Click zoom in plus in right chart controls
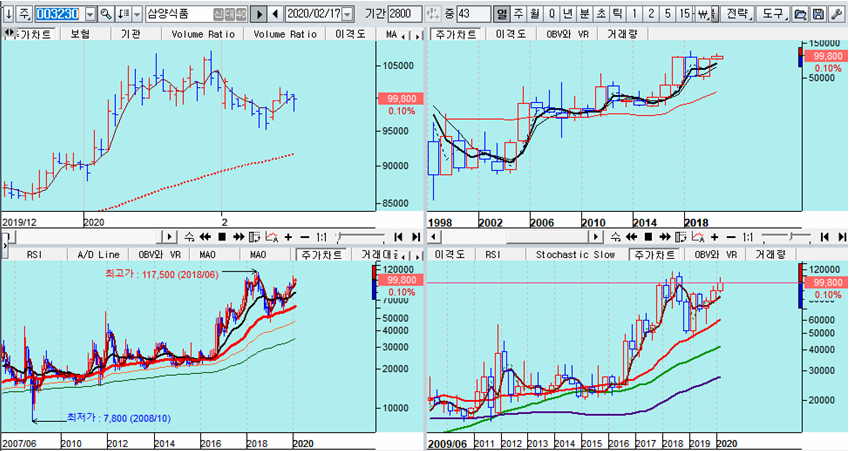This screenshot has height=451, width=849. 715,237
